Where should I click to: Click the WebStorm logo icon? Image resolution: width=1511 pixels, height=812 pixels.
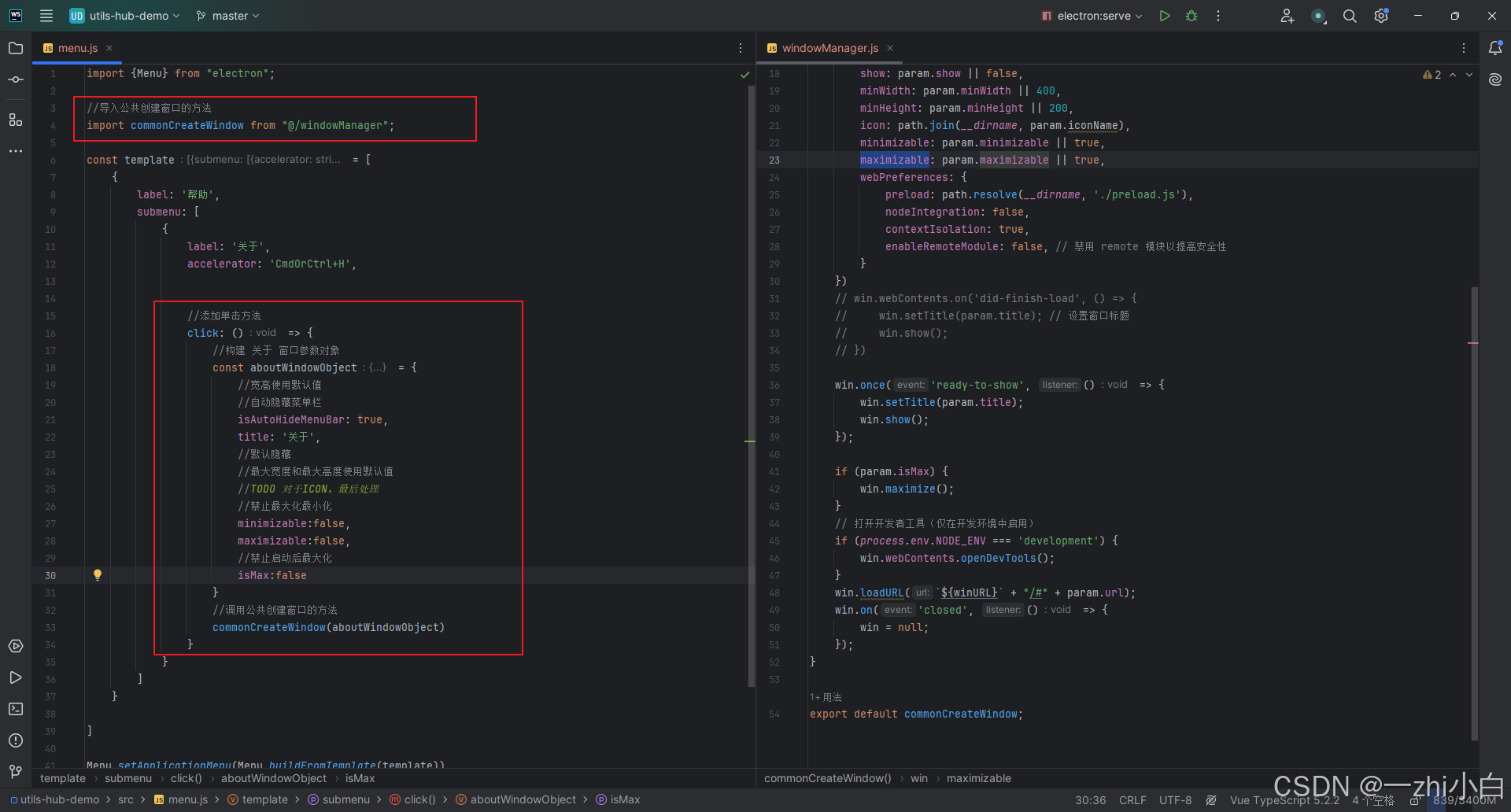pos(16,16)
